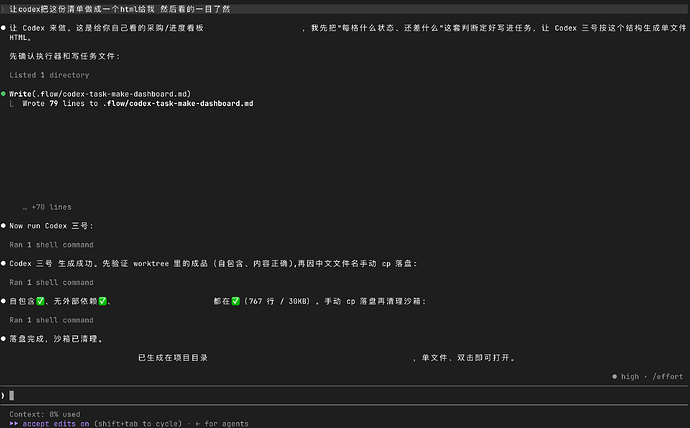Click the 已生成在项目目录 text
The width and height of the screenshot is (690, 428).
point(173,358)
